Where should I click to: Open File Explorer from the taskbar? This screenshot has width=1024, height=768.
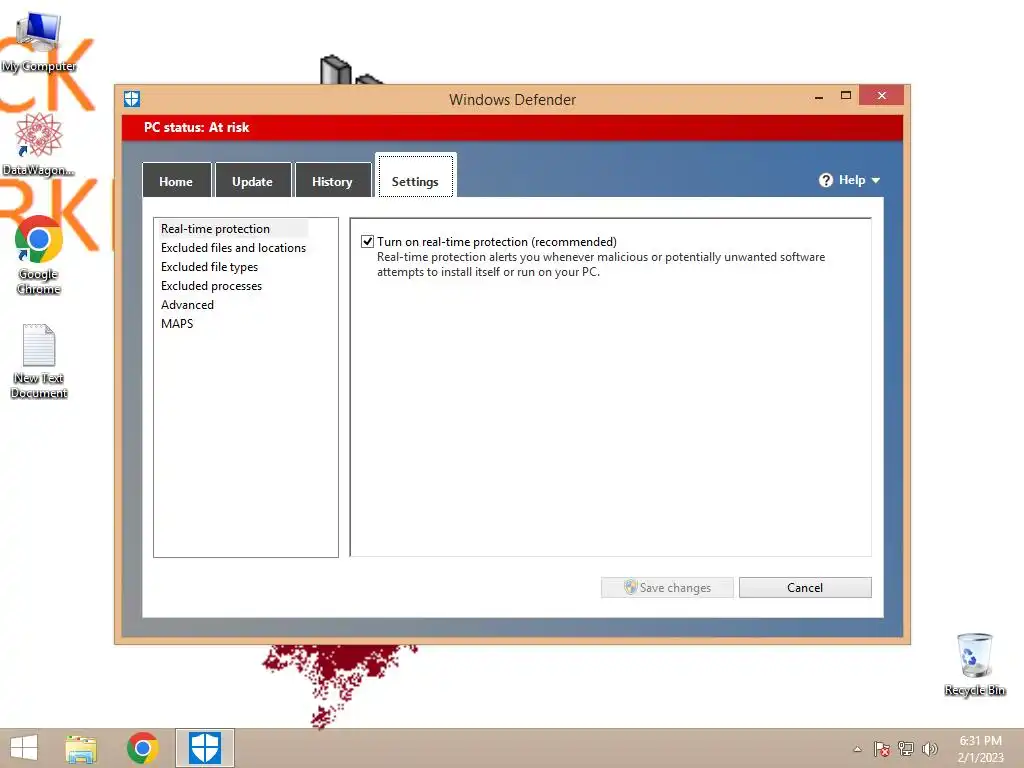click(81, 748)
